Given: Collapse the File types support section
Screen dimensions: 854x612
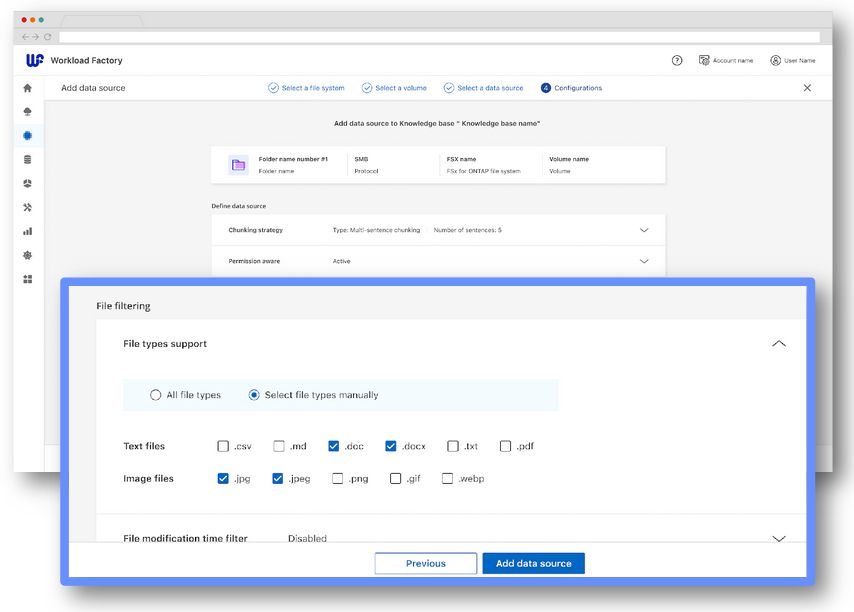Looking at the screenshot, I should tap(778, 342).
